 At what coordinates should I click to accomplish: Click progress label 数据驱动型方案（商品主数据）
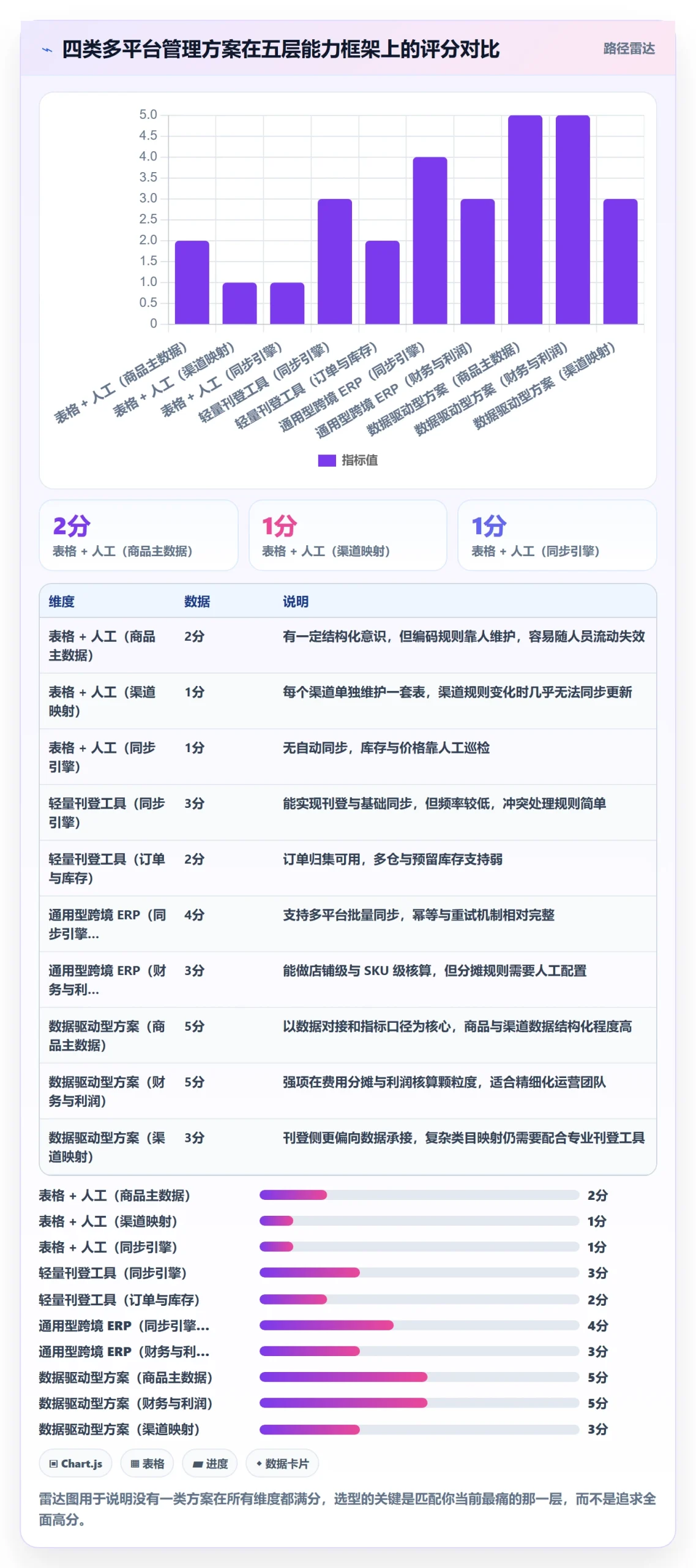click(x=125, y=1377)
